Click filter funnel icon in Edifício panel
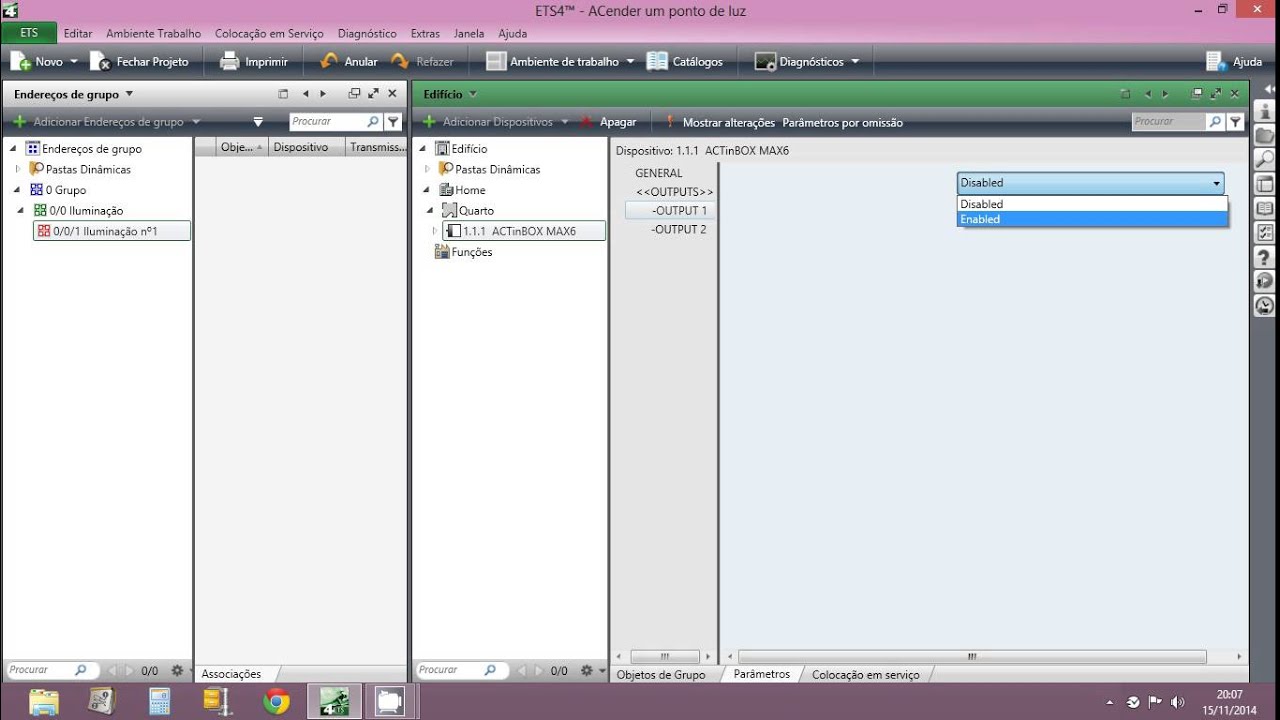The height and width of the screenshot is (720, 1280). (1236, 122)
